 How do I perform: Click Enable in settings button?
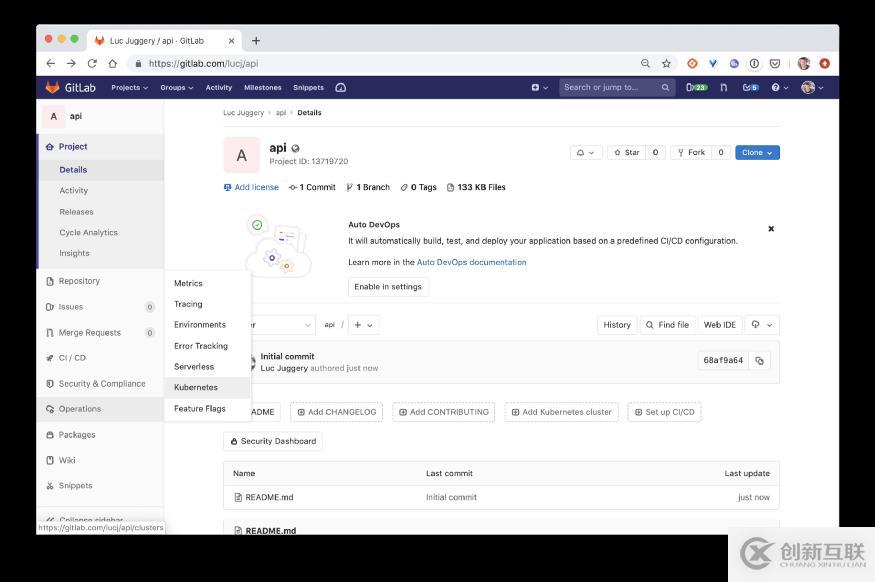pos(388,287)
